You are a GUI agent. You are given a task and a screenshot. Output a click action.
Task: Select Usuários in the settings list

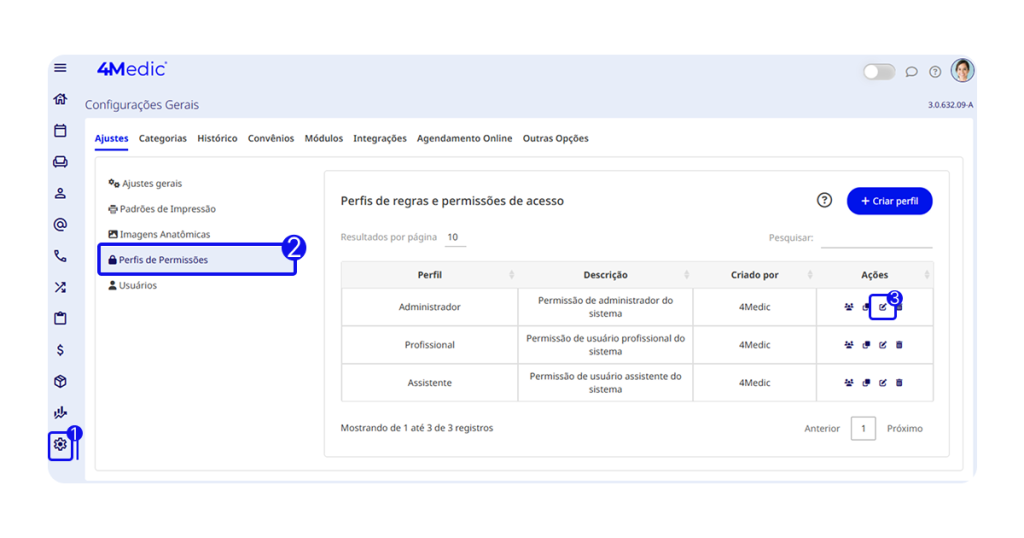tap(138, 286)
